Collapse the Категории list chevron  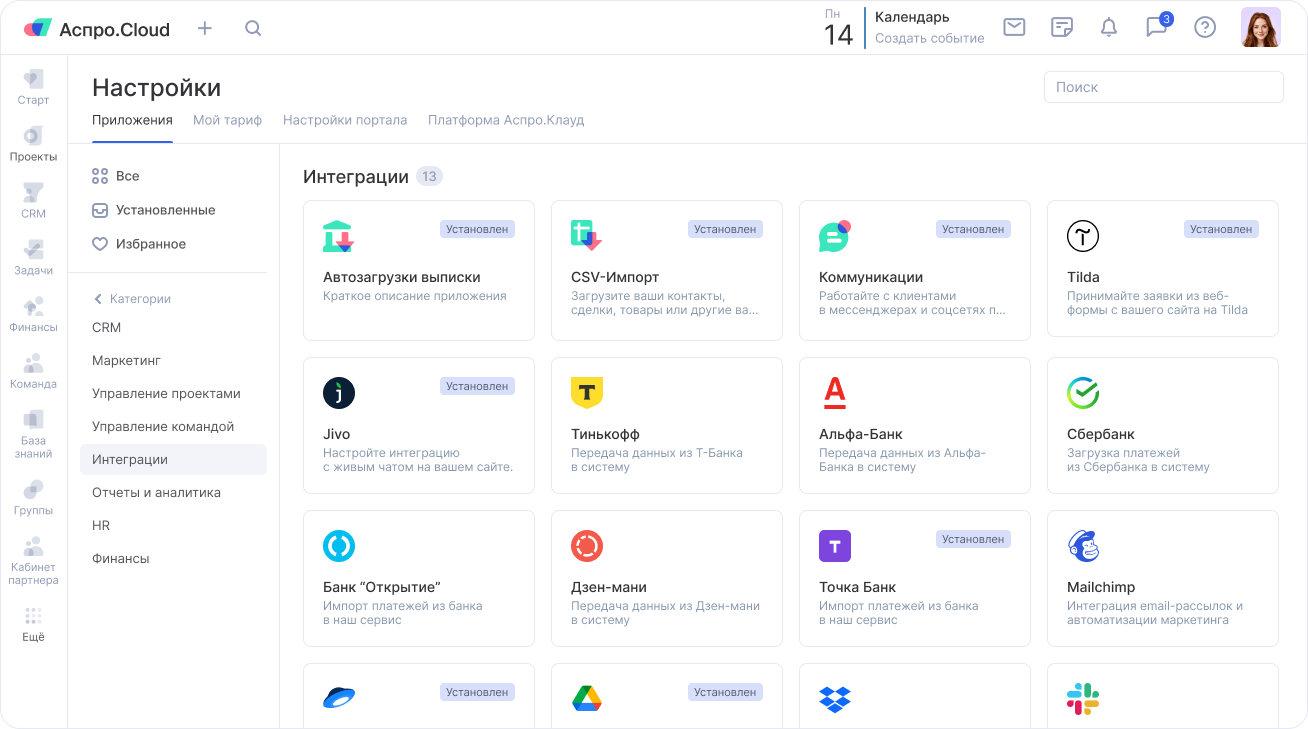(98, 299)
